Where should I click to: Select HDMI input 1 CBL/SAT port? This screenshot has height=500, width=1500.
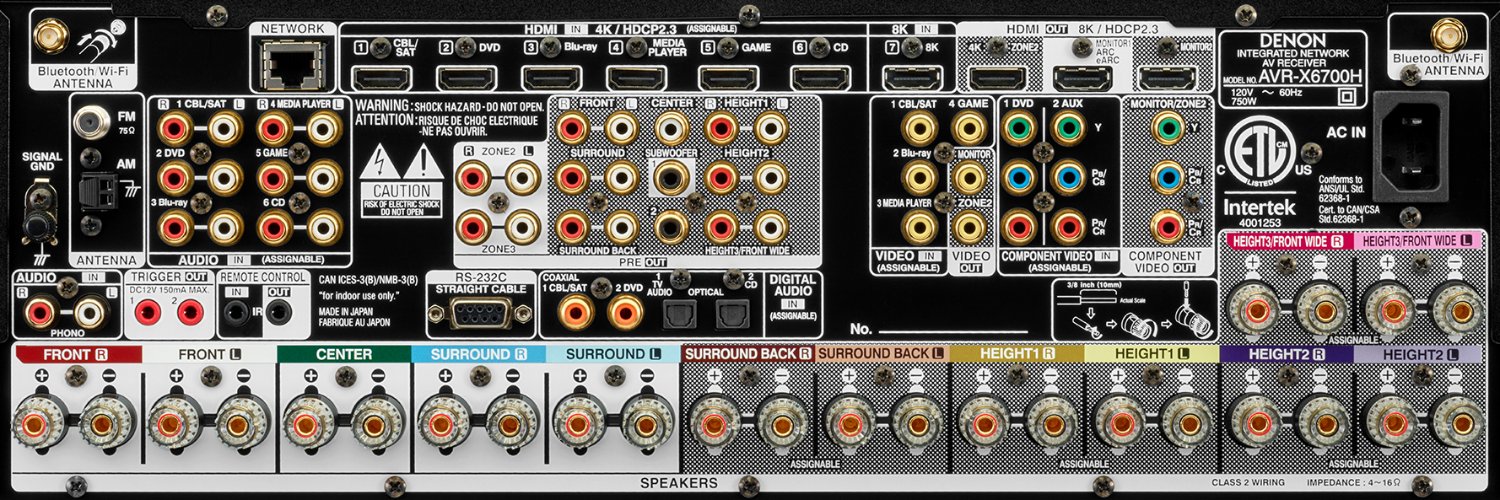383,77
